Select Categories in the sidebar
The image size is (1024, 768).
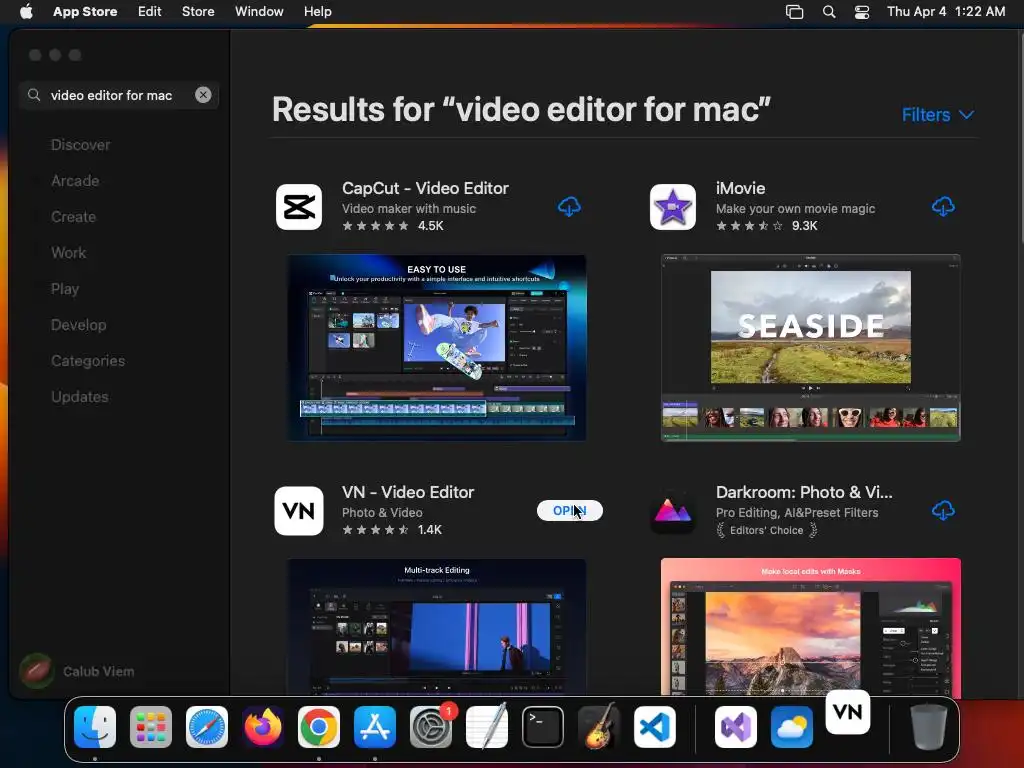tap(88, 360)
